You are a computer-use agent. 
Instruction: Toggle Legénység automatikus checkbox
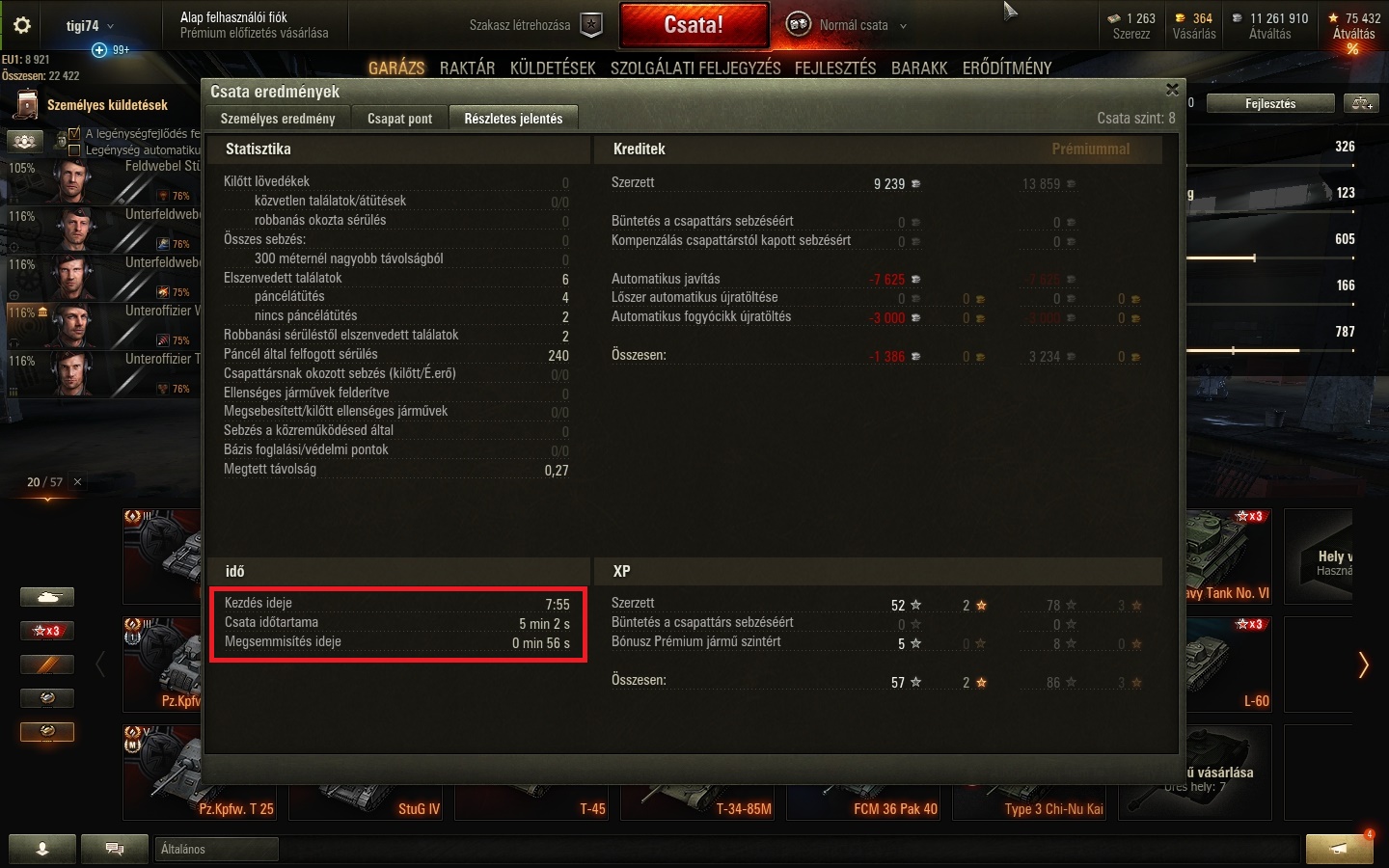[x=74, y=150]
